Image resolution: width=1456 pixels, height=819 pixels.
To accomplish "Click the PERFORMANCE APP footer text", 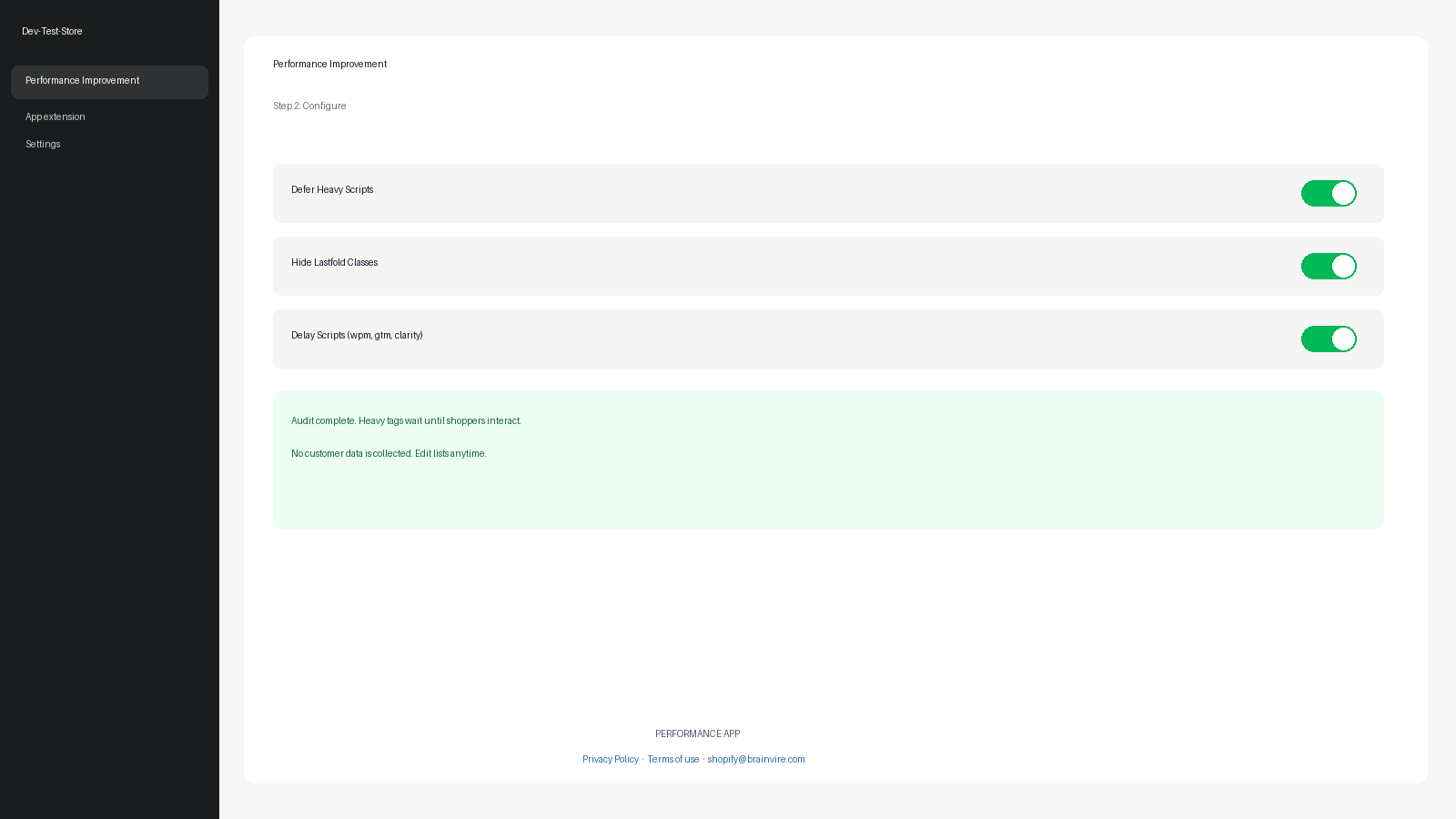I will point(697,733).
